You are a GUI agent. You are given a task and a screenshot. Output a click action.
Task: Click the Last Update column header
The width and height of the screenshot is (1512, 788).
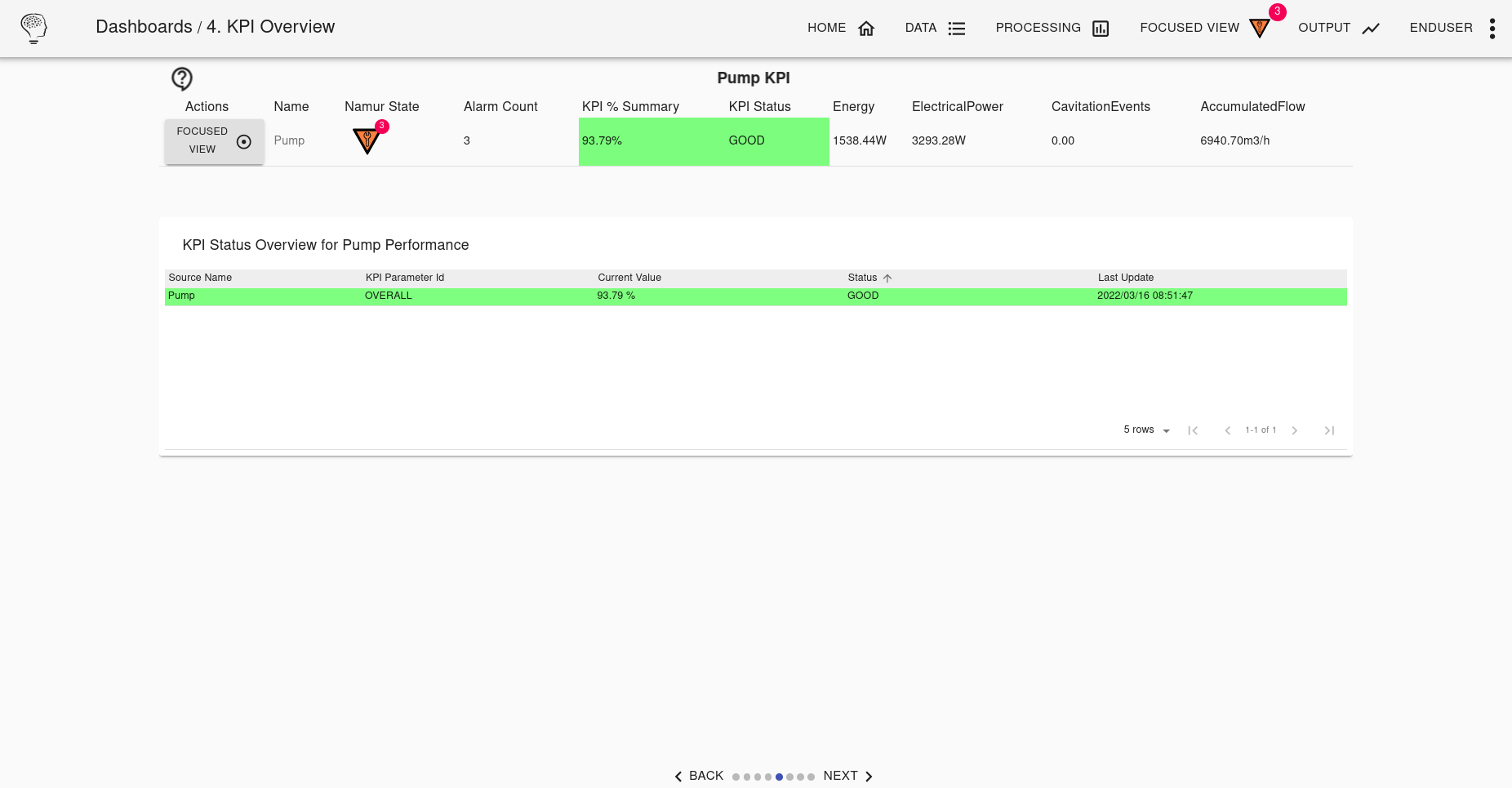1126,278
